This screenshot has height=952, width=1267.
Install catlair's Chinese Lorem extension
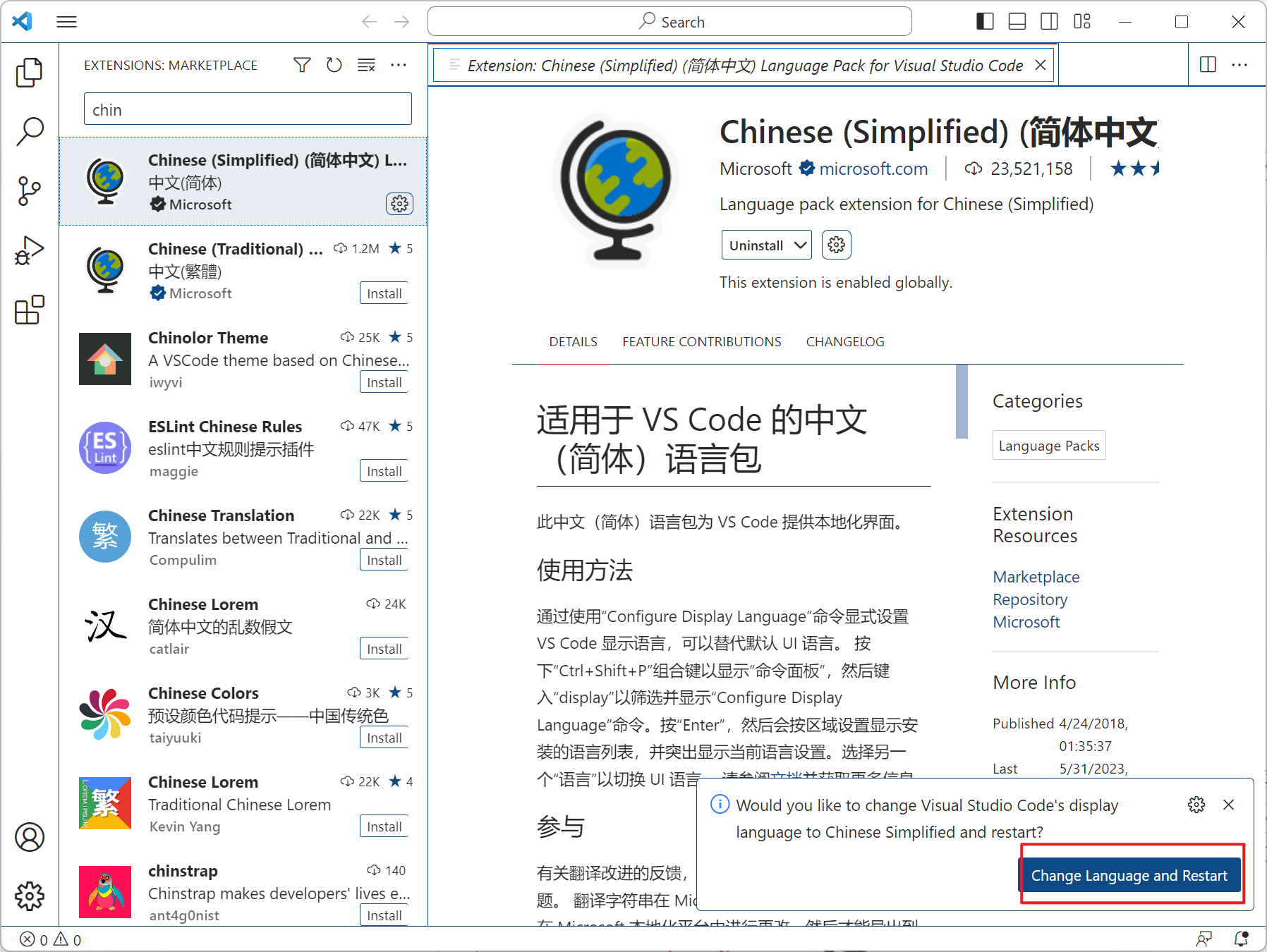pyautogui.click(x=384, y=649)
